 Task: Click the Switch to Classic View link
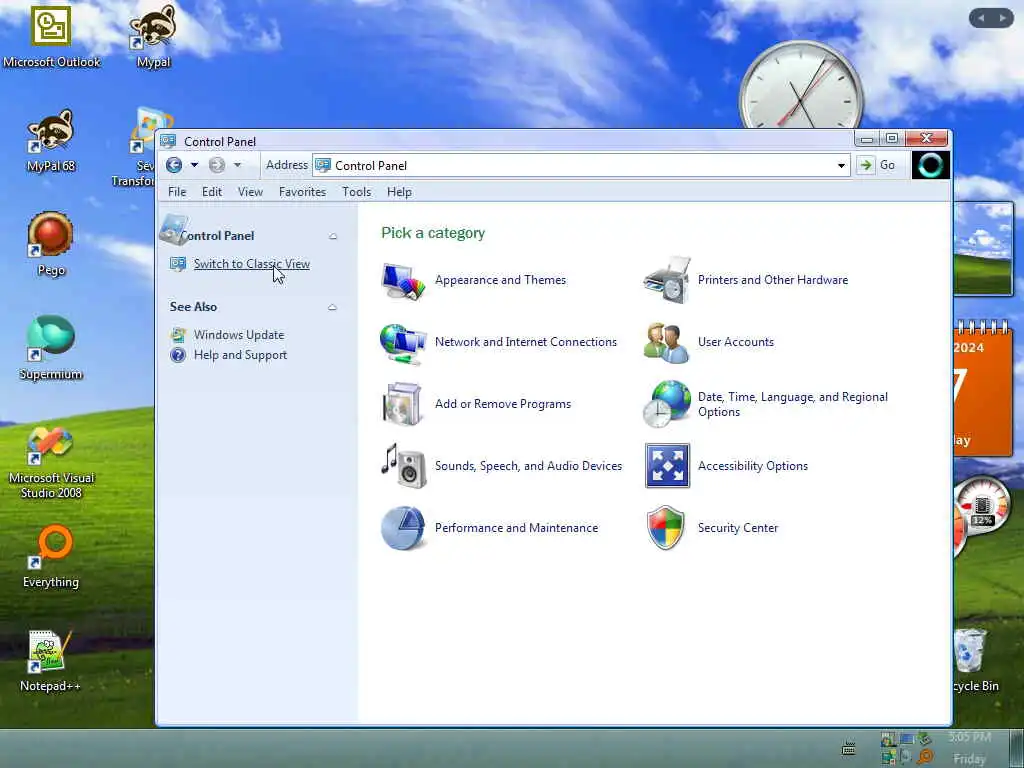251,264
